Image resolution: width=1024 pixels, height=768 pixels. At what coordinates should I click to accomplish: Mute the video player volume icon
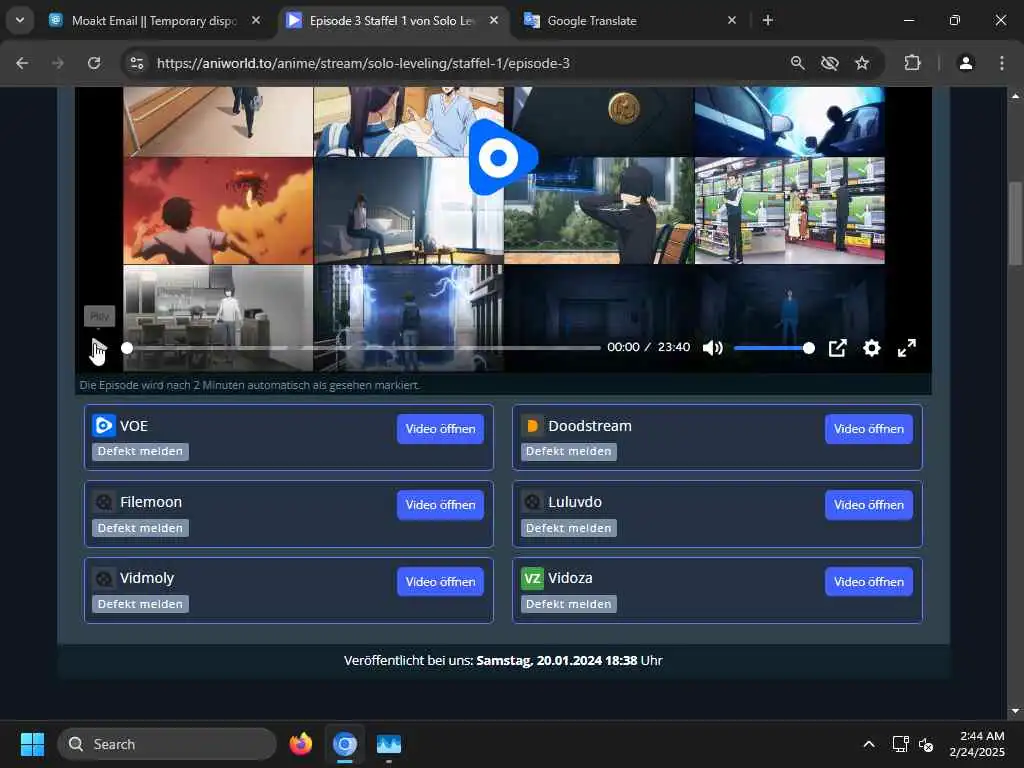[x=712, y=347]
